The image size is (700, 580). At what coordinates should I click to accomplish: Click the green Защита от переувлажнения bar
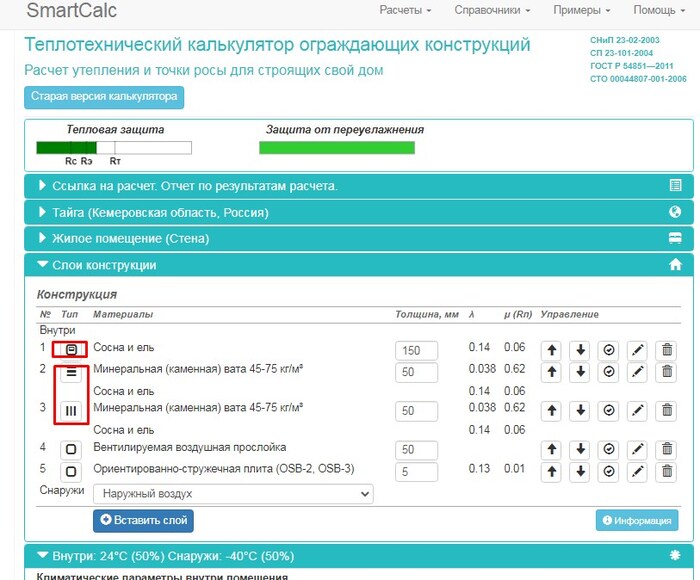336,148
